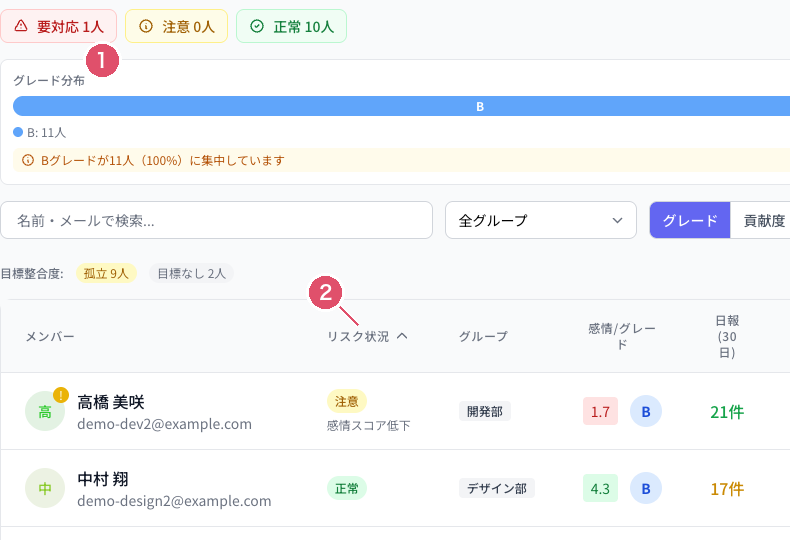This screenshot has height=540, width=790.
Task: Open member 高橋 美咲
Action: click(x=111, y=402)
